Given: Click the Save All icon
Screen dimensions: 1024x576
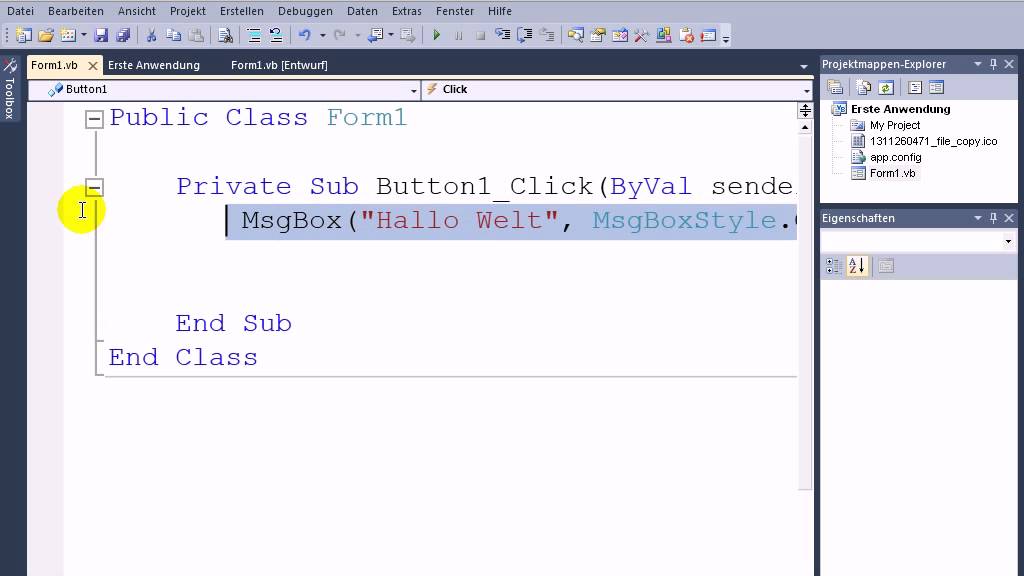Looking at the screenshot, I should click(x=123, y=35).
